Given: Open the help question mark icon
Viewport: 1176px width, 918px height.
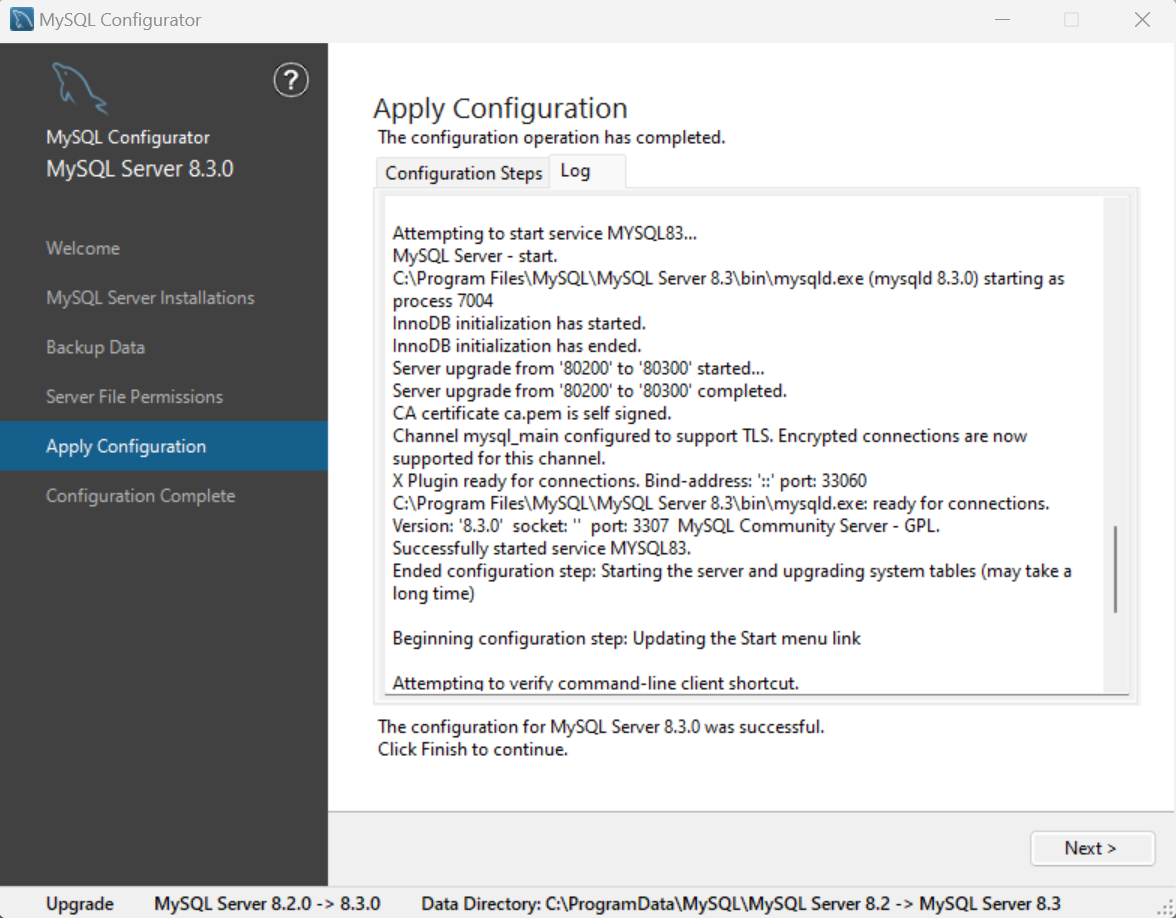Looking at the screenshot, I should 290,80.
